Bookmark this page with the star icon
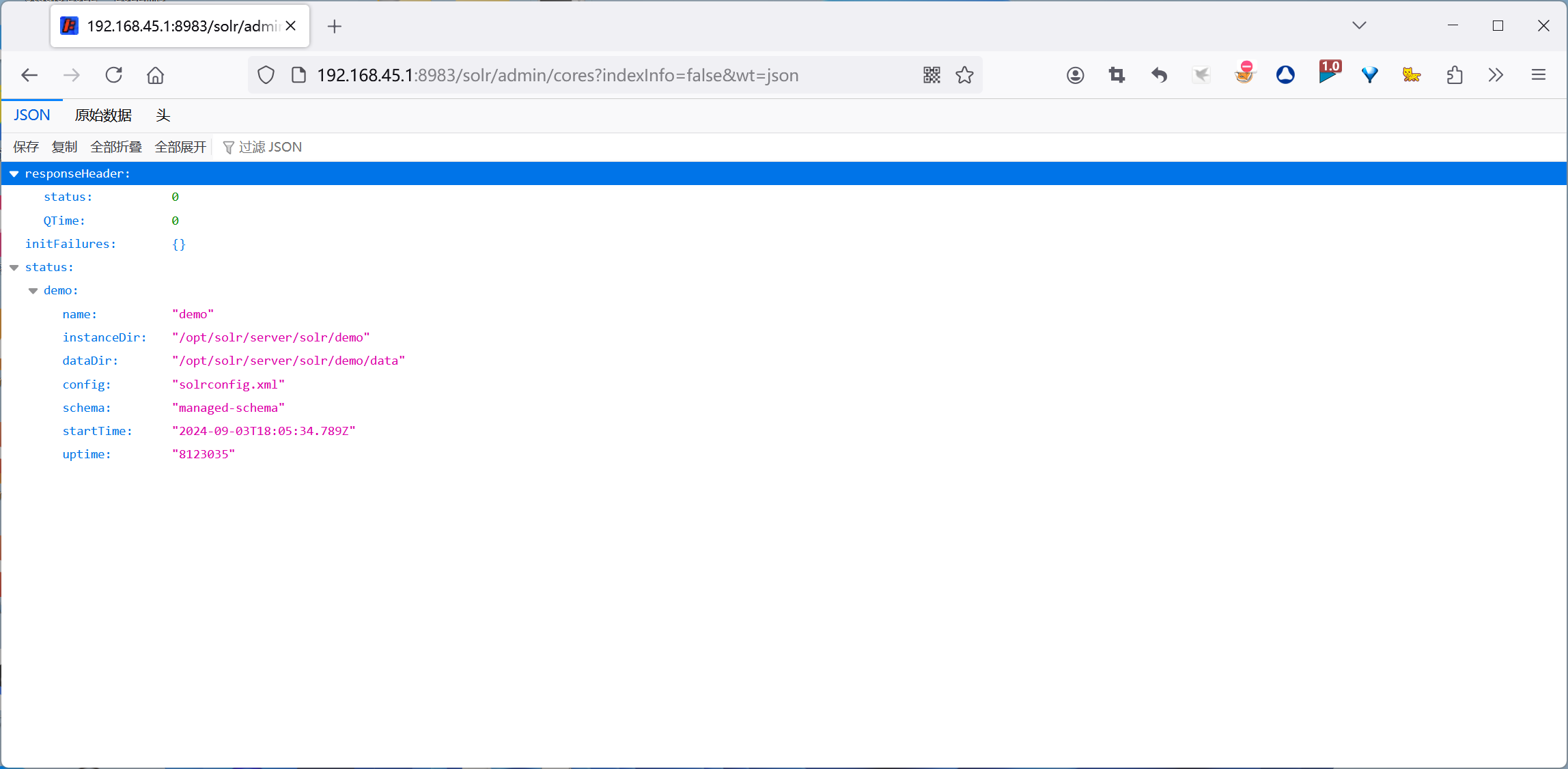 point(964,75)
